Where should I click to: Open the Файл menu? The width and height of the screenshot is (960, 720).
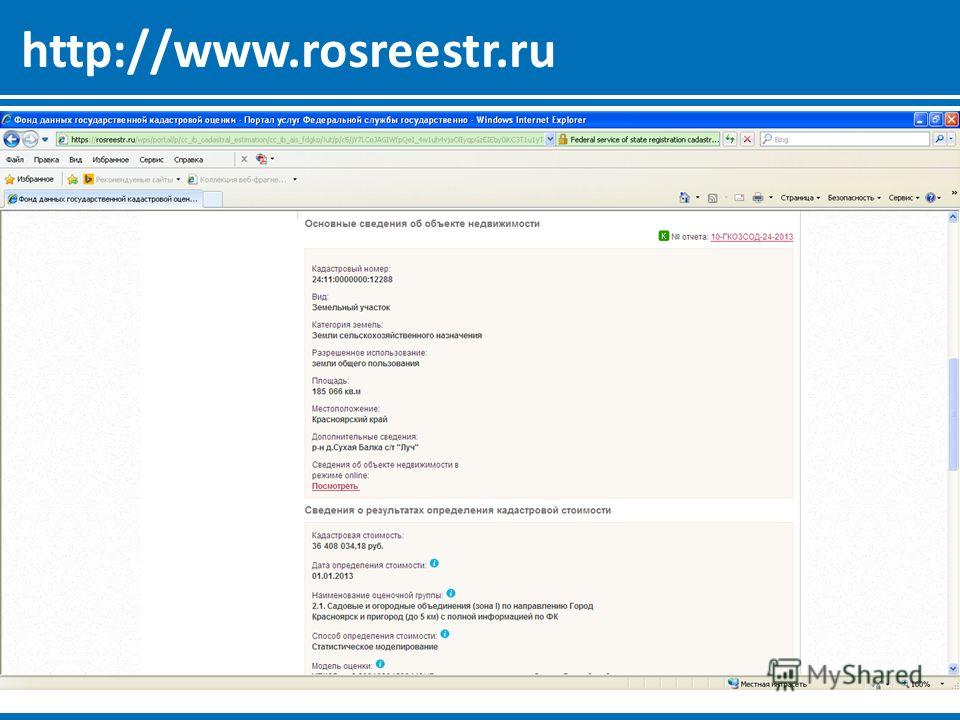[15, 160]
